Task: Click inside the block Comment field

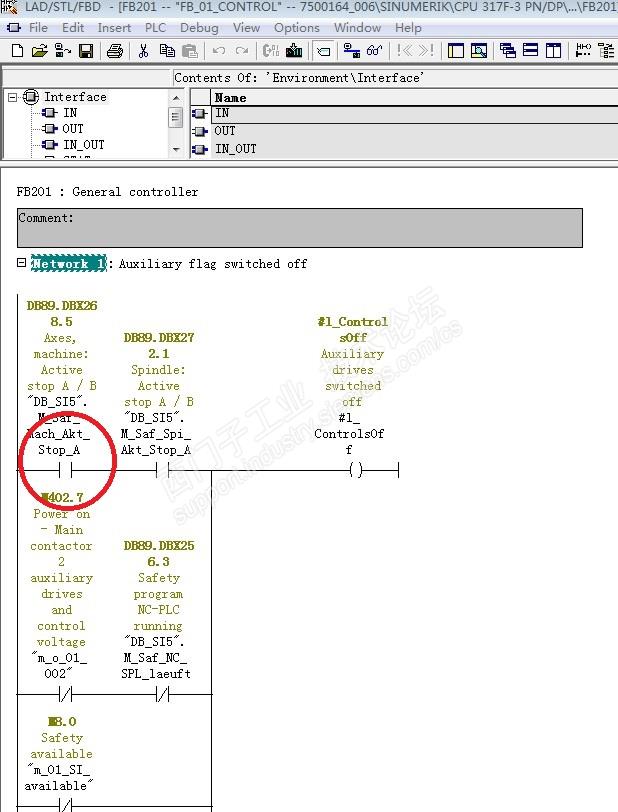Action: point(300,228)
